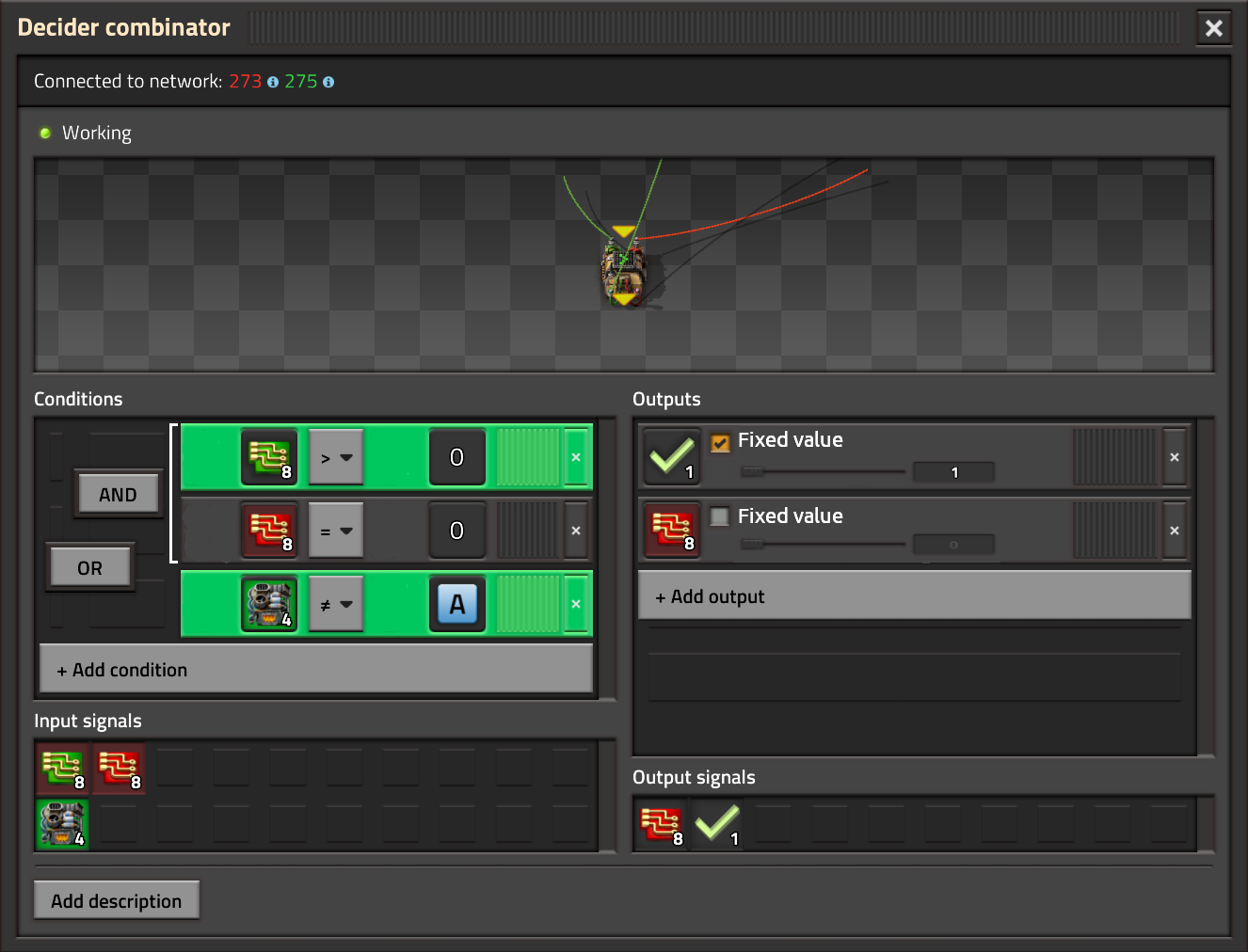
Task: Open the greater-than comparator dropdown
Action: tap(336, 458)
